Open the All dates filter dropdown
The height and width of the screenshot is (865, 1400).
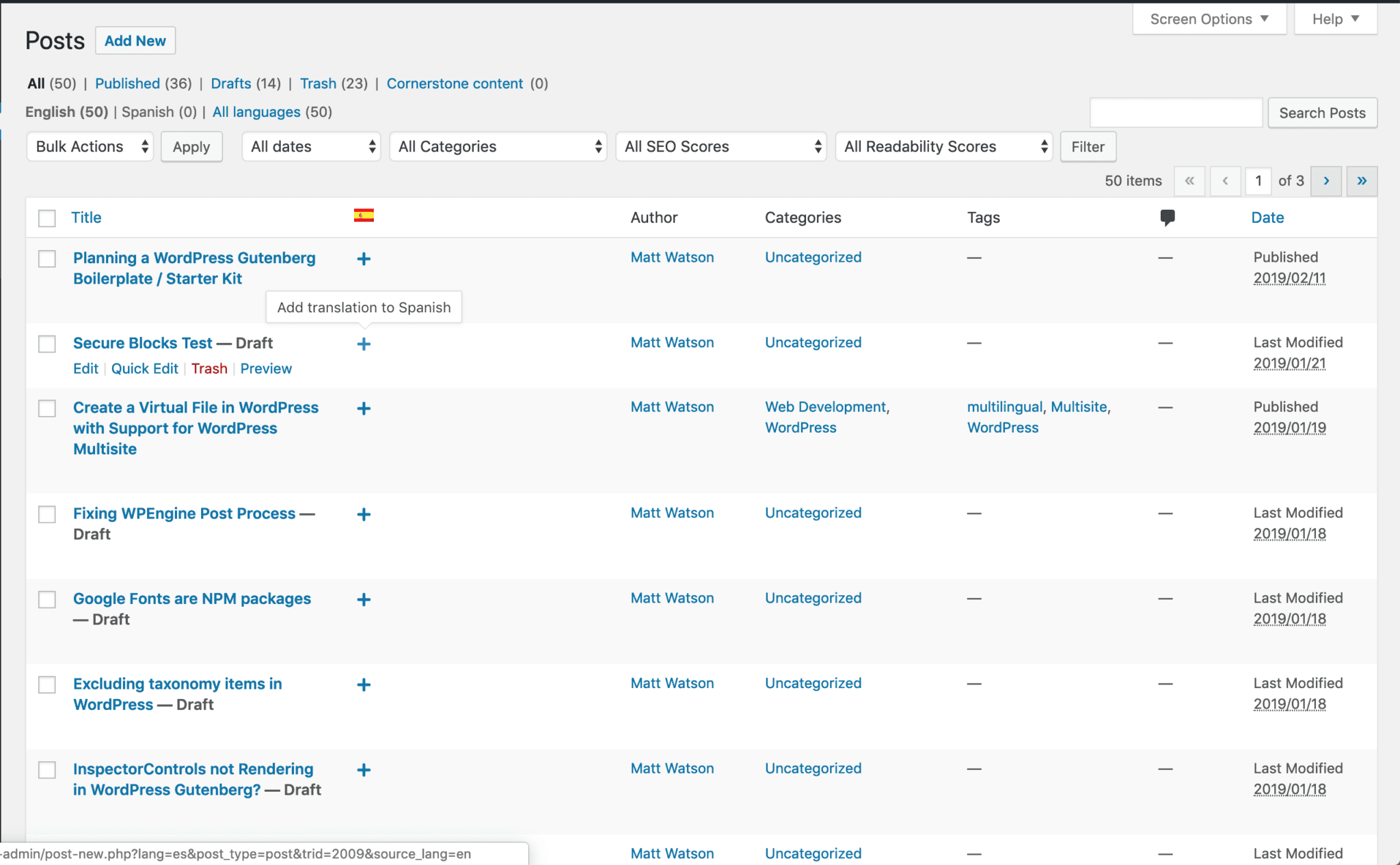pos(311,147)
